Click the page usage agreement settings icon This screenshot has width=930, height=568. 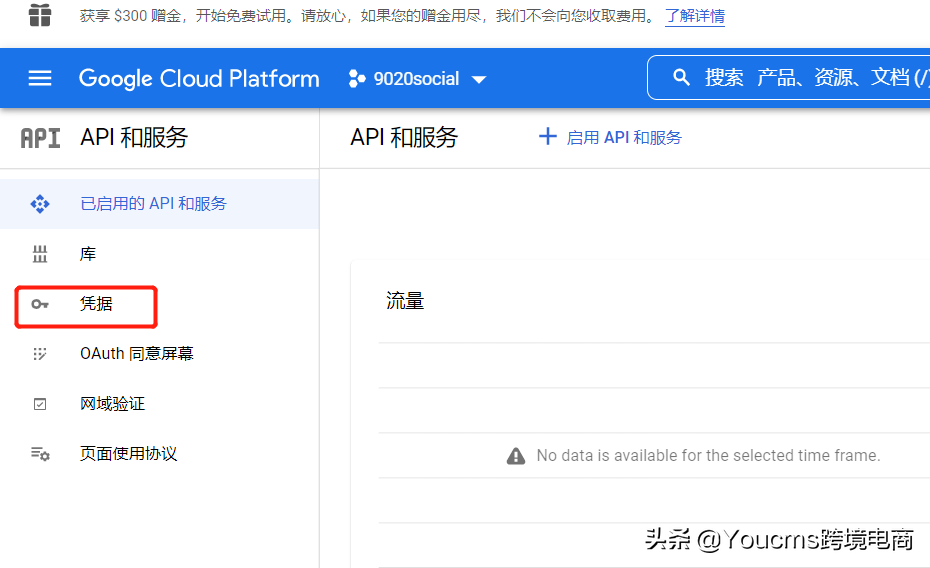[40, 454]
